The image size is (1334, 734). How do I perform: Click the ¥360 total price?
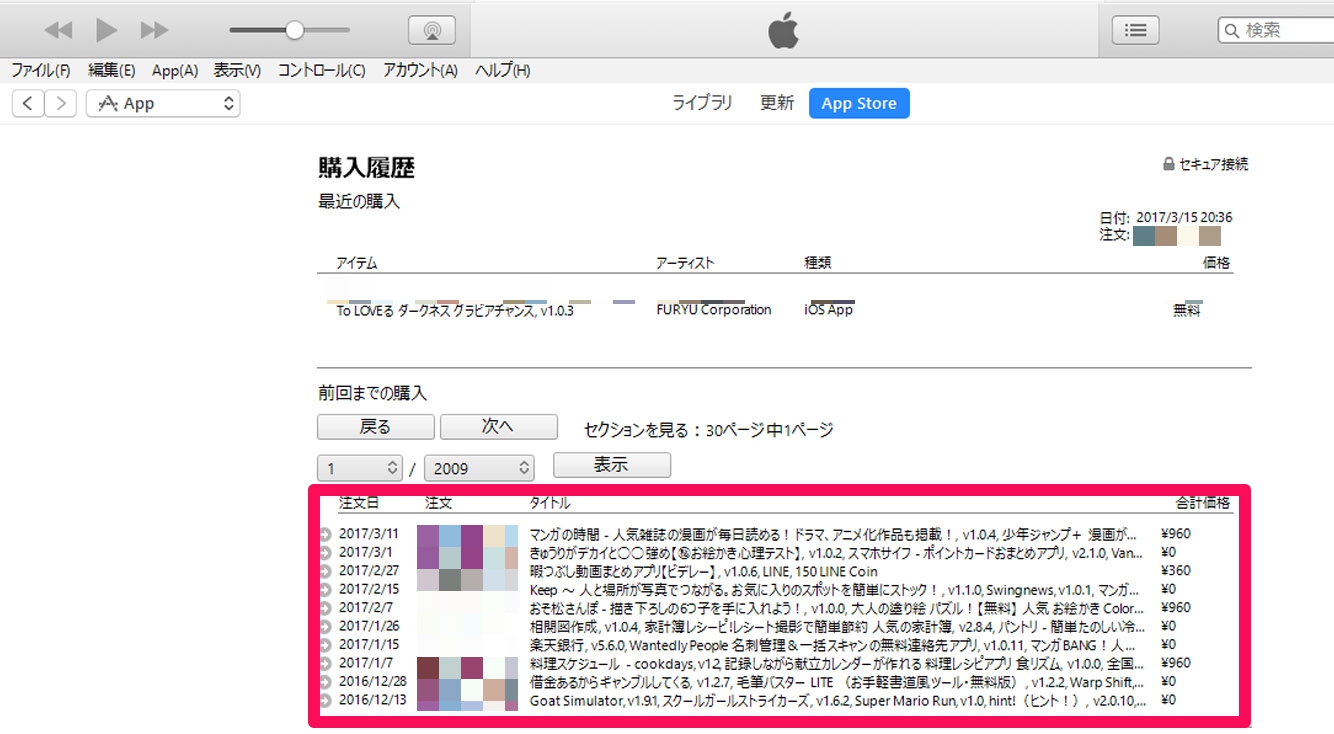[1176, 571]
